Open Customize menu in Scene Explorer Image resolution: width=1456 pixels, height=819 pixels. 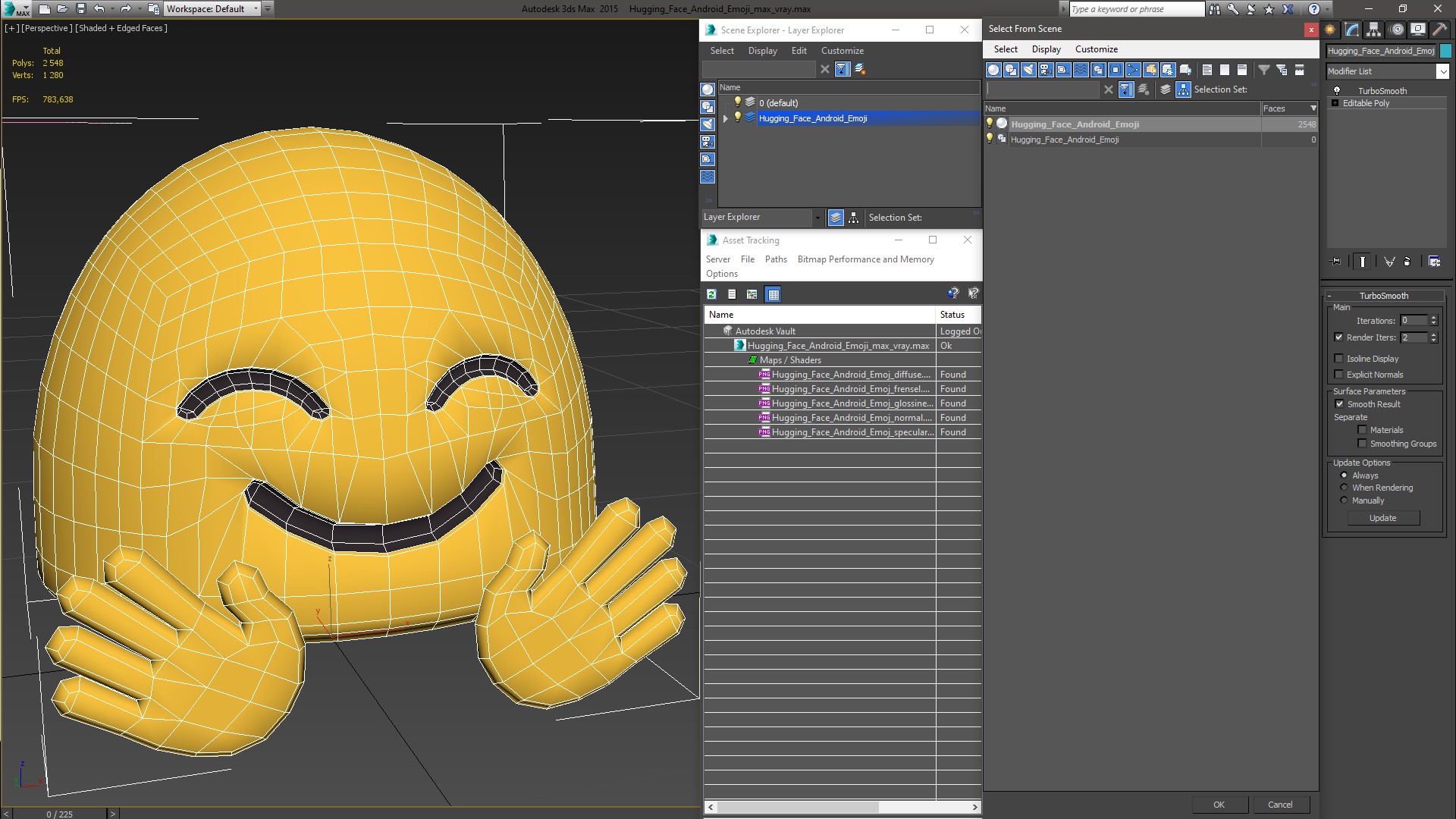842,51
